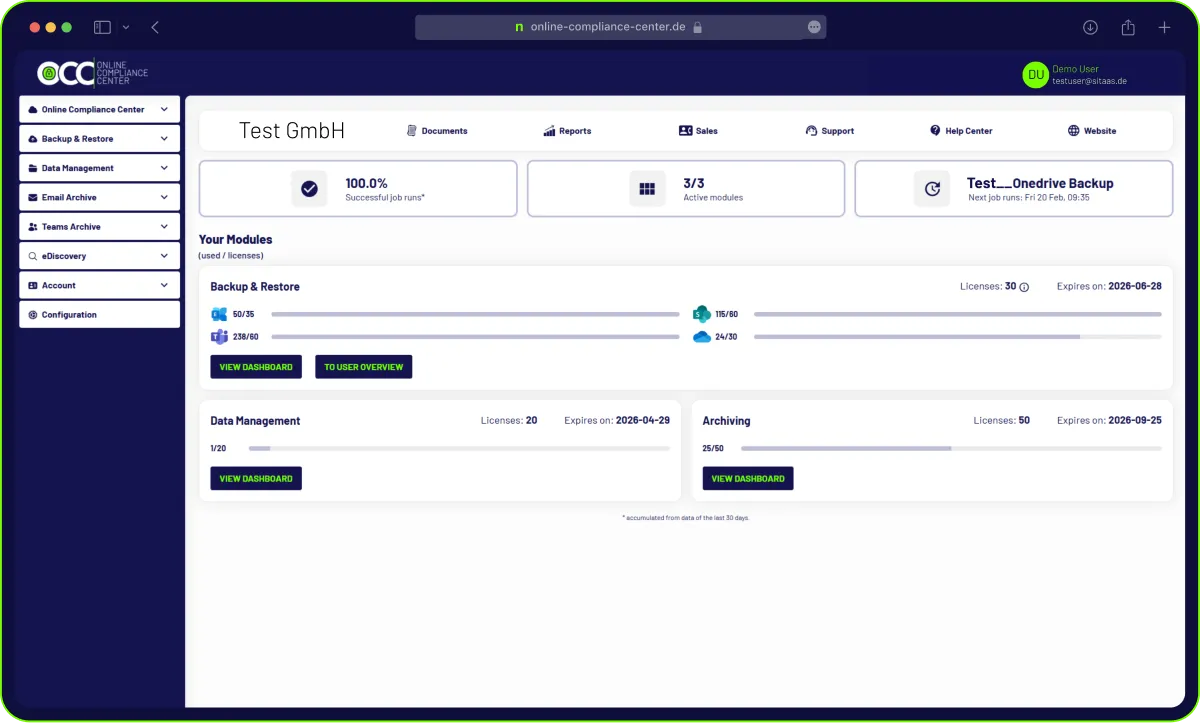Select the OneDrive backup icon

[700, 337]
